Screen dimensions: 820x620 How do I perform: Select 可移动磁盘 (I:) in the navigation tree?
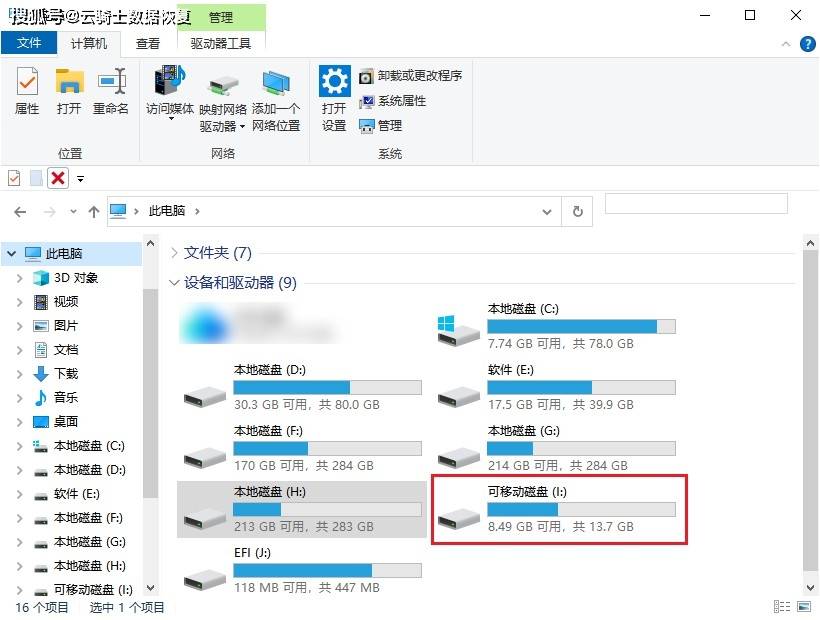click(x=93, y=590)
